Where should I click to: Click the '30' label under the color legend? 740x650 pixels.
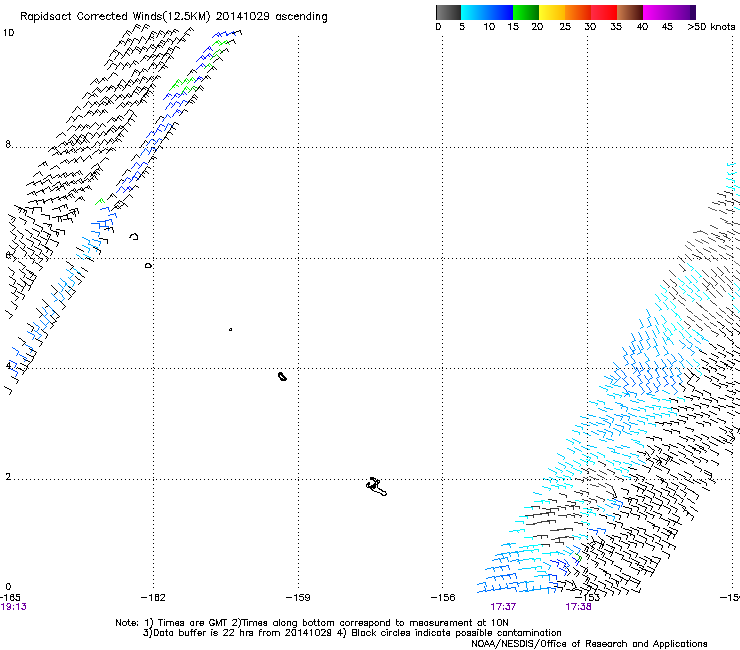tap(590, 27)
